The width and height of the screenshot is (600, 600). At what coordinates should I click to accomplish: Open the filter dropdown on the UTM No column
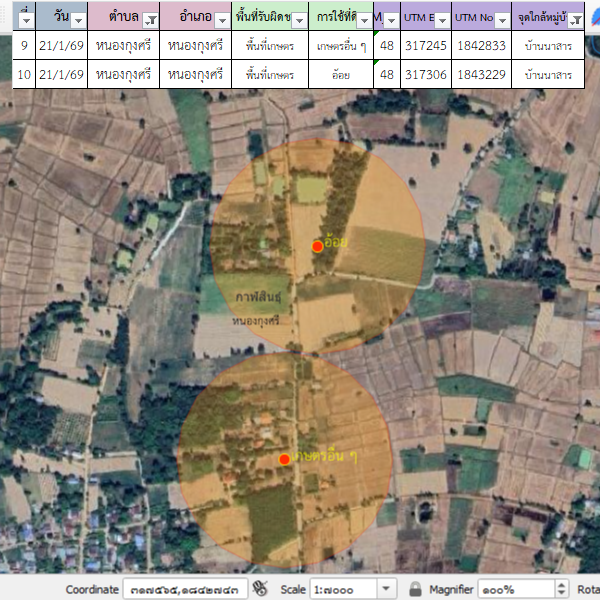[501, 20]
